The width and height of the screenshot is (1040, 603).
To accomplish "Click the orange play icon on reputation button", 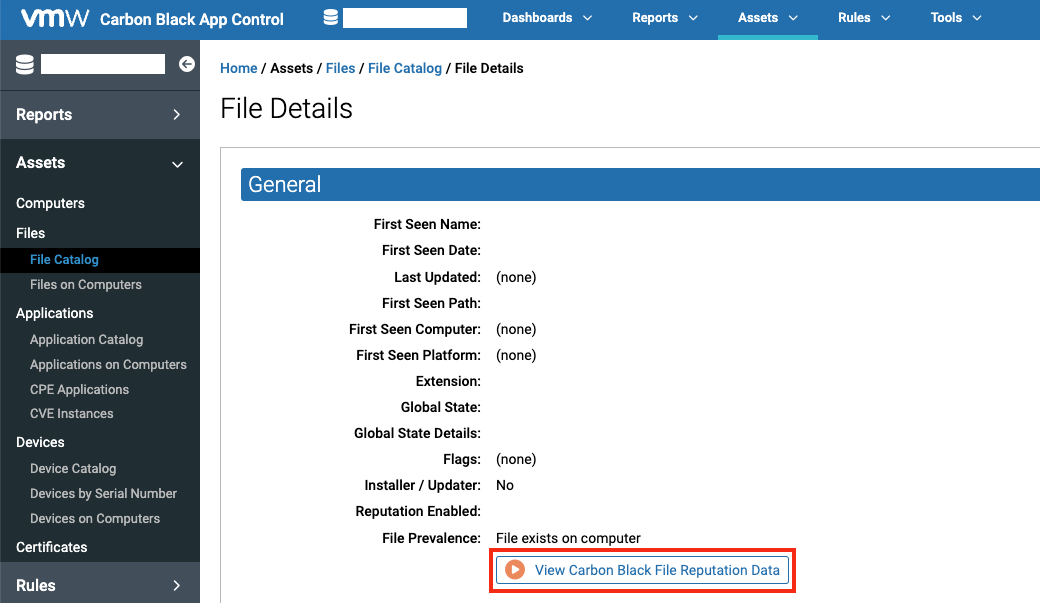I will click(515, 570).
